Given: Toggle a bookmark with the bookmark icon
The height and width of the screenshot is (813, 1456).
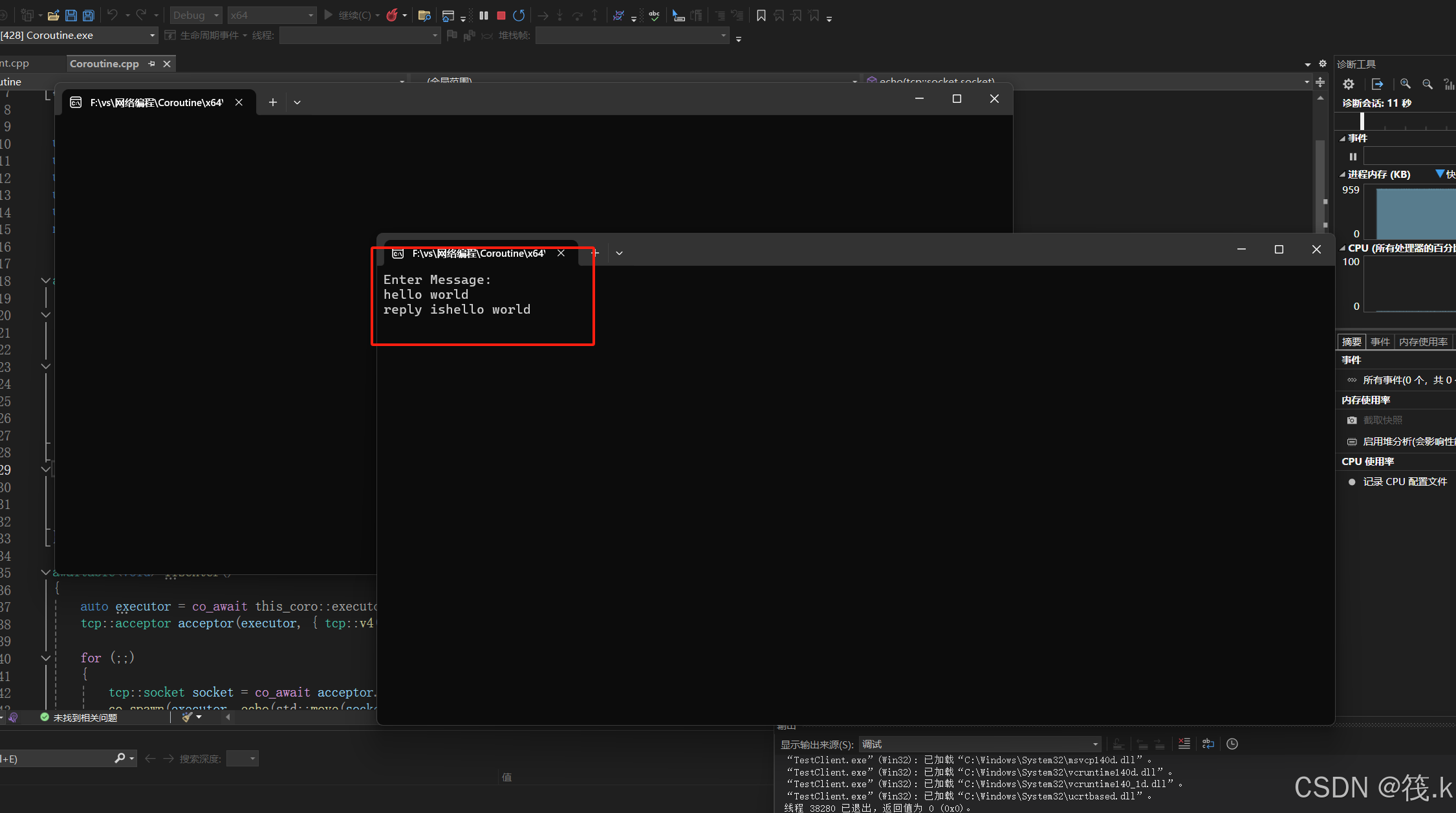Looking at the screenshot, I should (761, 15).
